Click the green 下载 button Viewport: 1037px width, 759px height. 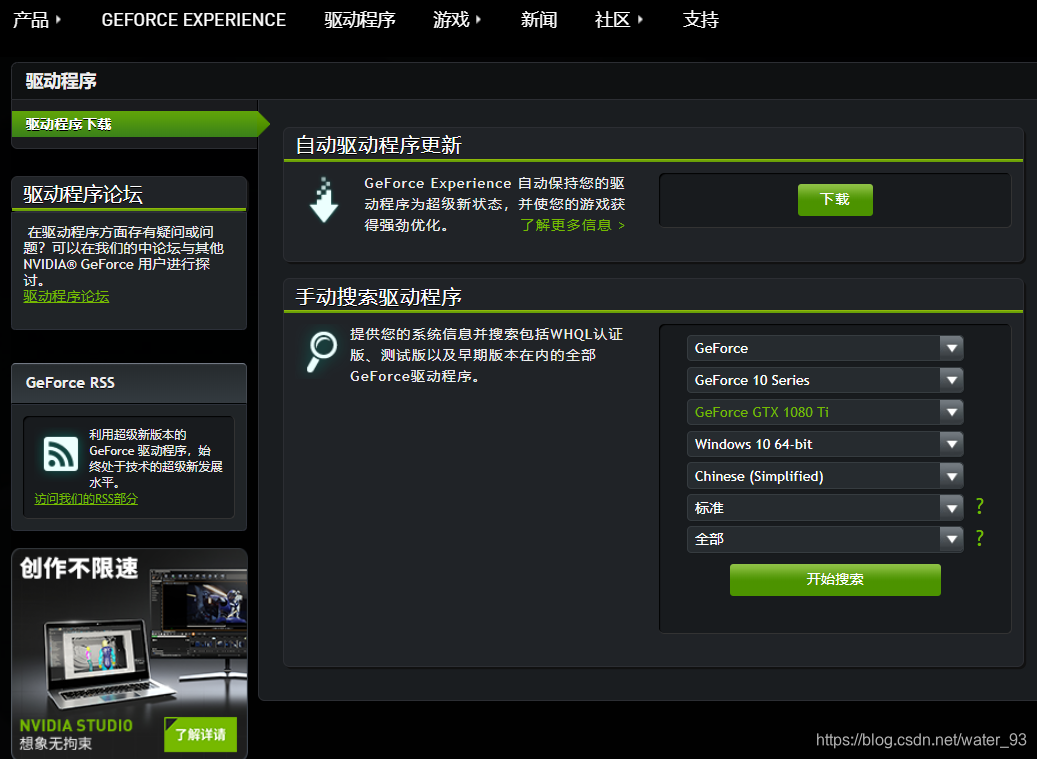tap(835, 200)
